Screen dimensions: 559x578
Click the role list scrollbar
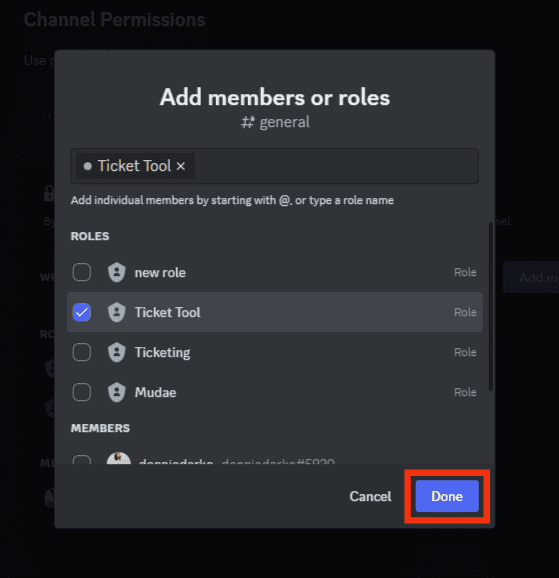pyautogui.click(x=490, y=306)
